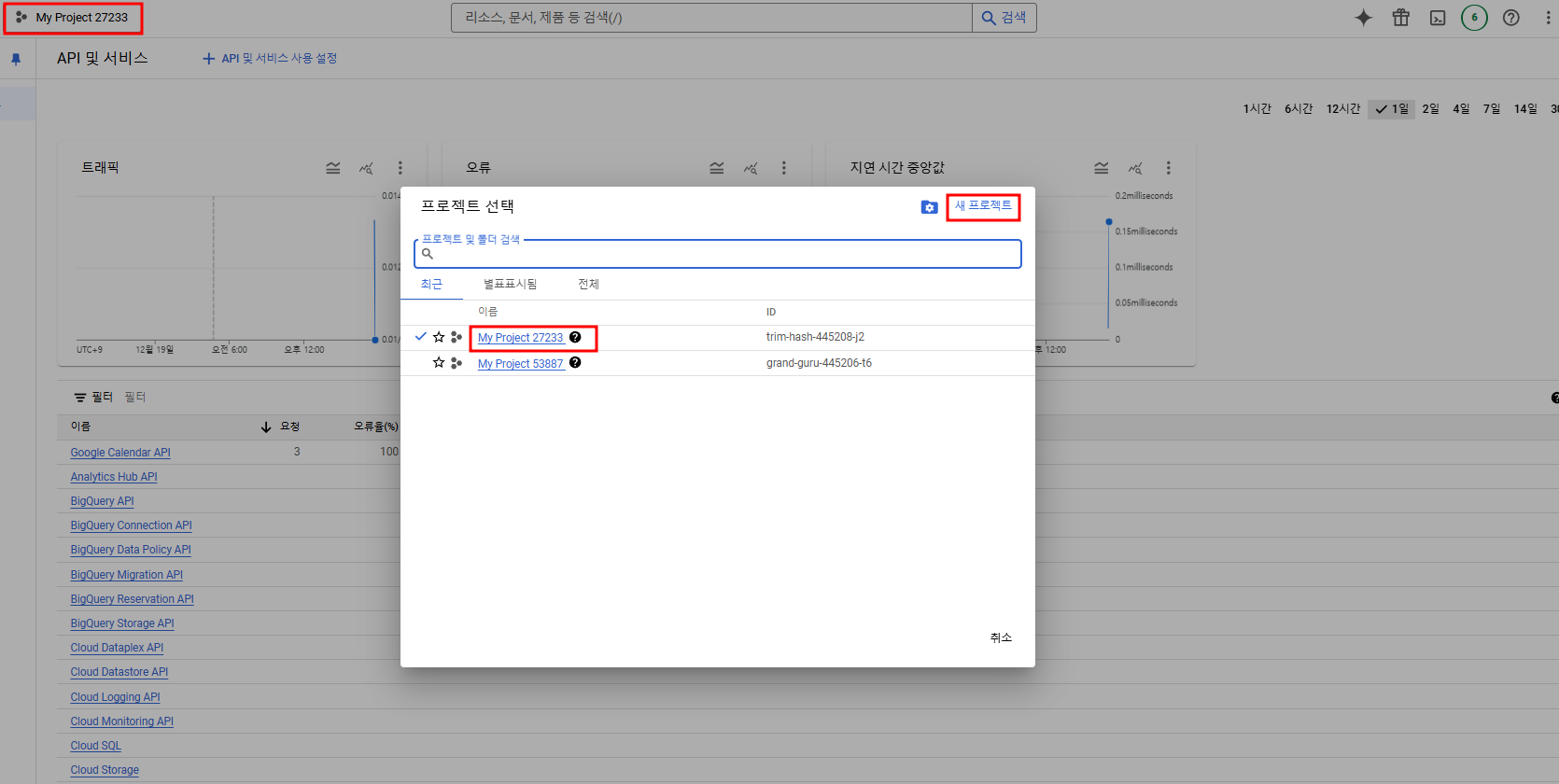This screenshot has height=784, width=1559.
Task: Sort by the 이름 column header in API table
Action: tap(80, 427)
